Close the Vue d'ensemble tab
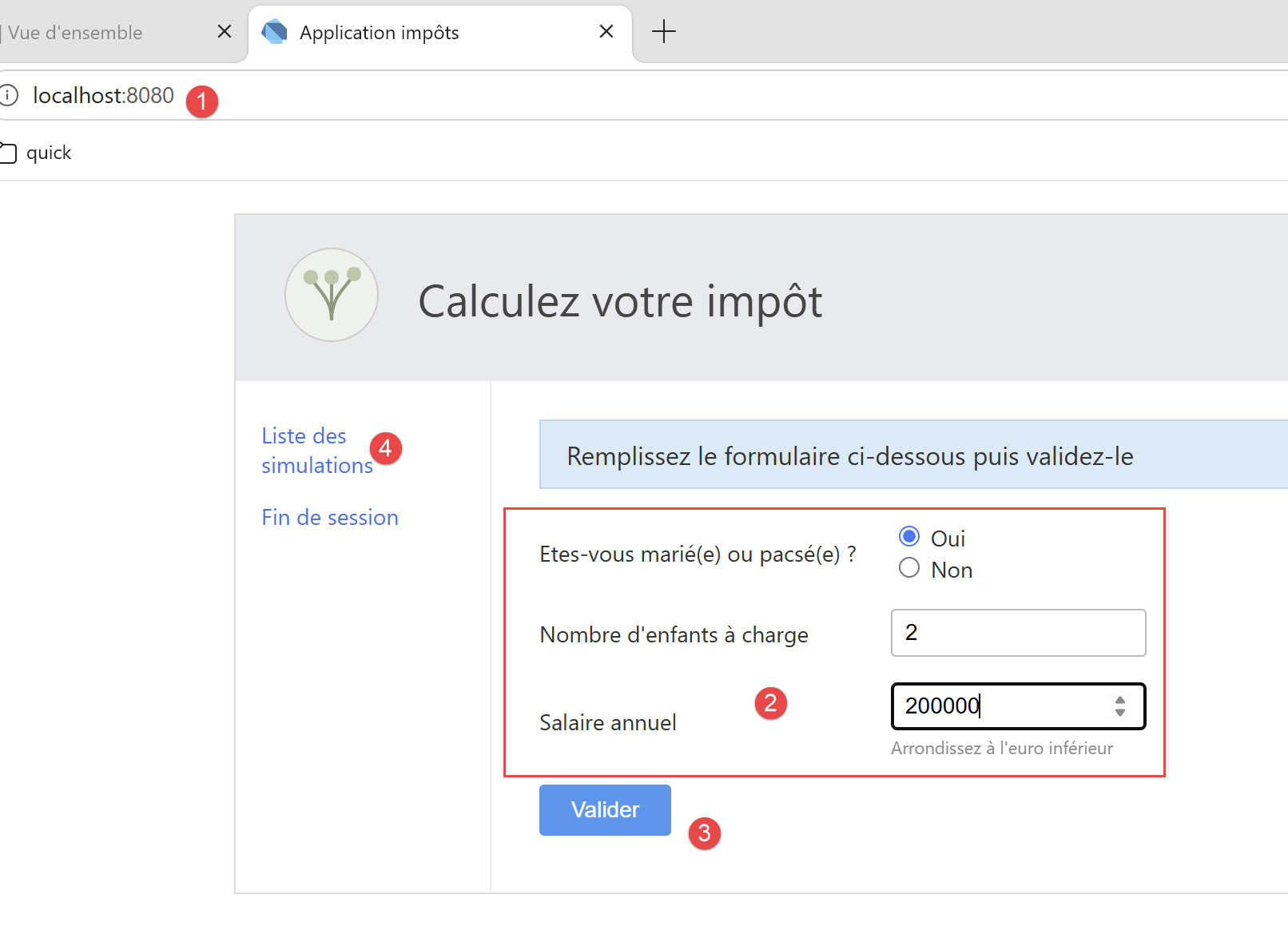This screenshot has height=942, width=1288. point(225,31)
